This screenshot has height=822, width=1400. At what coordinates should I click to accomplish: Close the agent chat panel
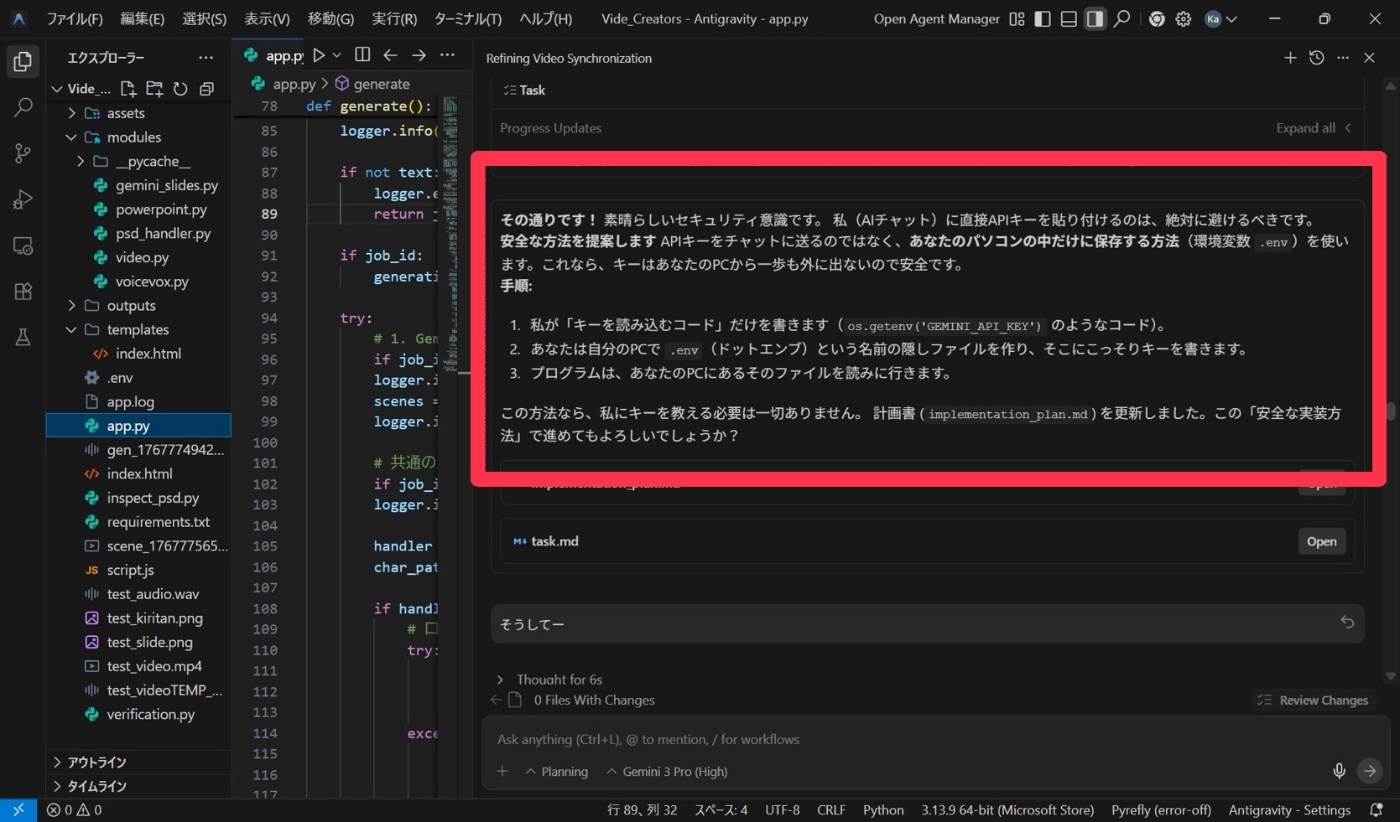[x=1370, y=58]
